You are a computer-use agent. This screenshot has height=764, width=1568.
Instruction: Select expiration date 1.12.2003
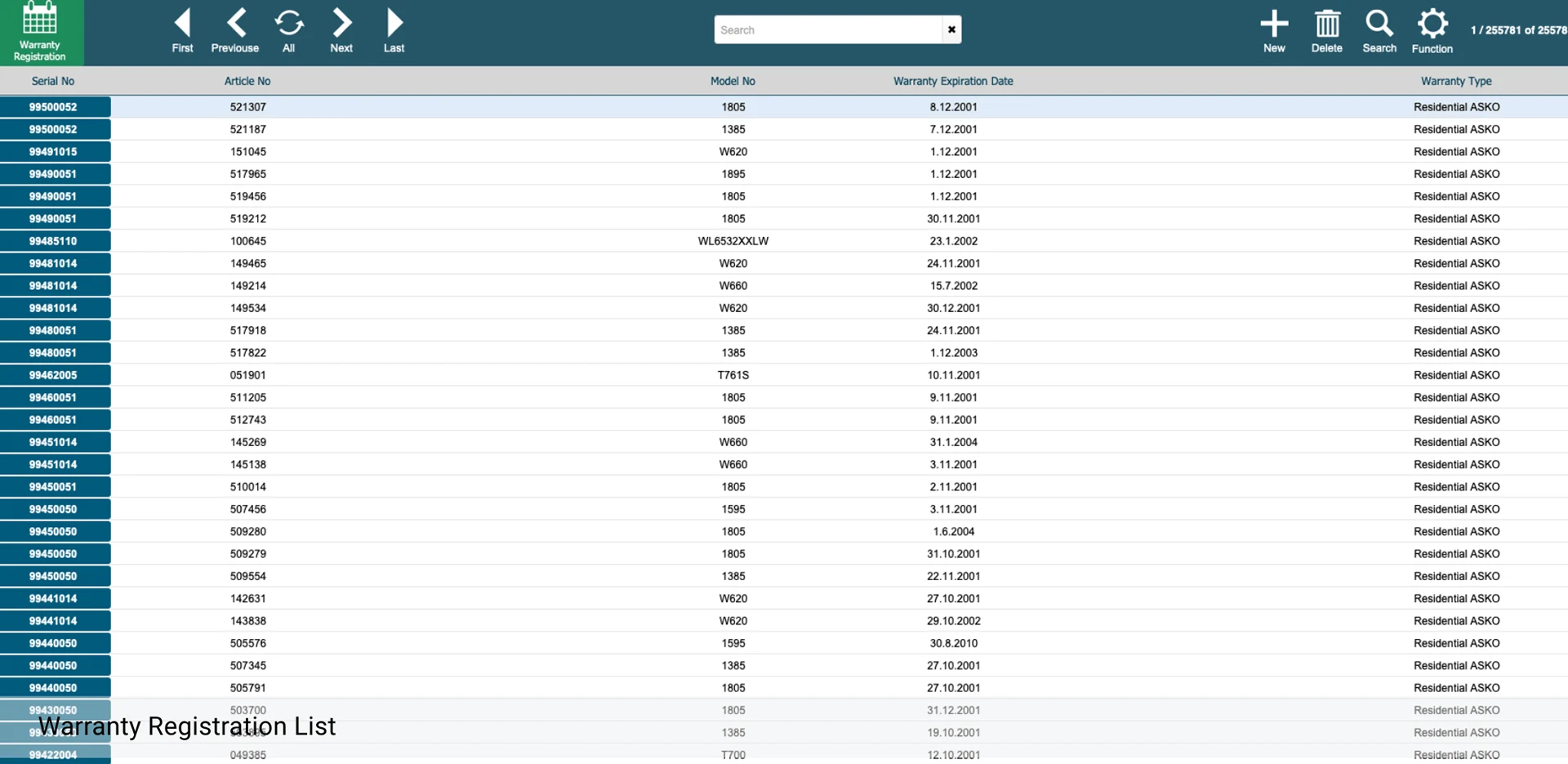[x=954, y=353]
